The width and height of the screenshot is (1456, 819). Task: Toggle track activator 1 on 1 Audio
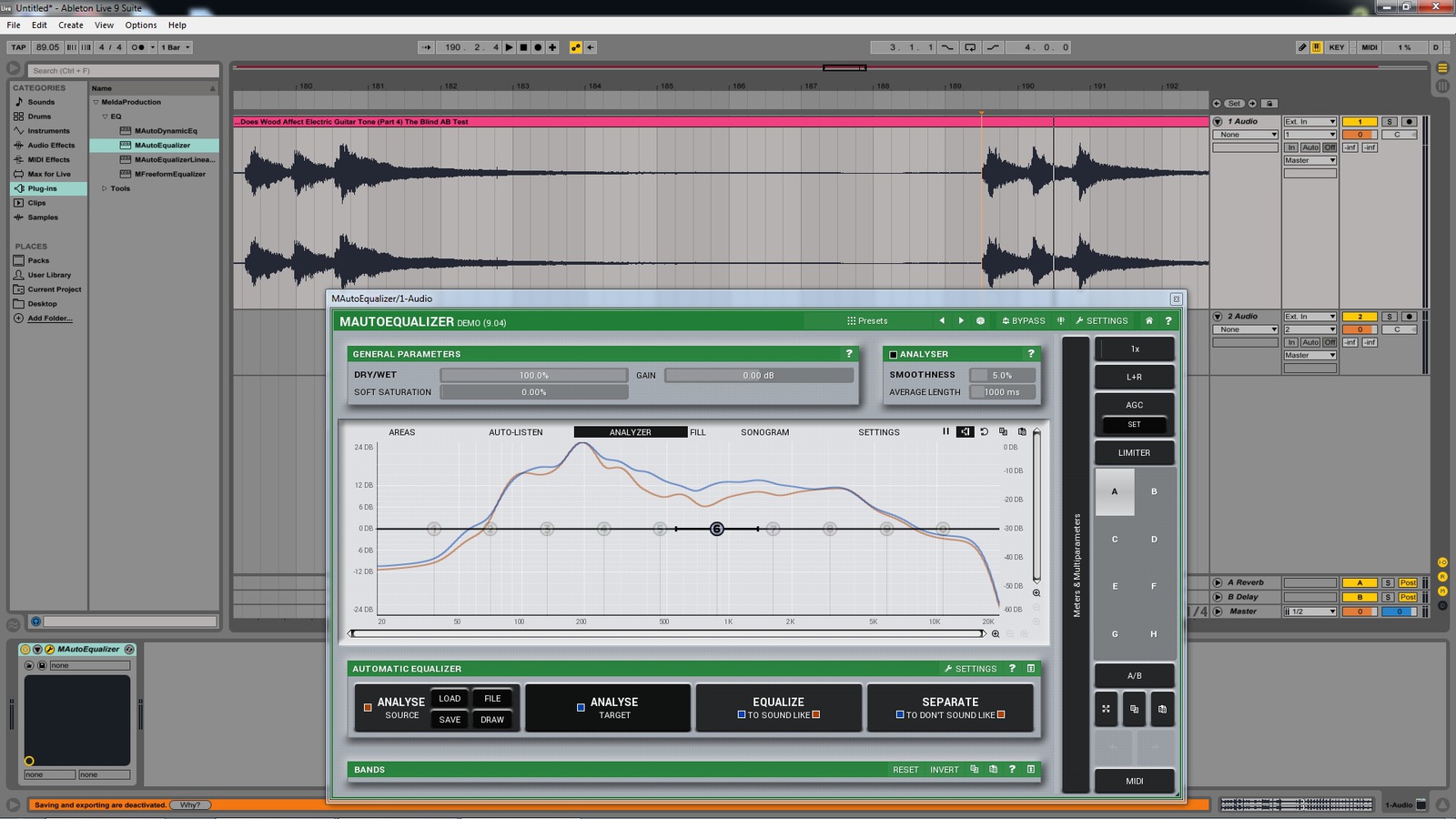[x=1360, y=121]
